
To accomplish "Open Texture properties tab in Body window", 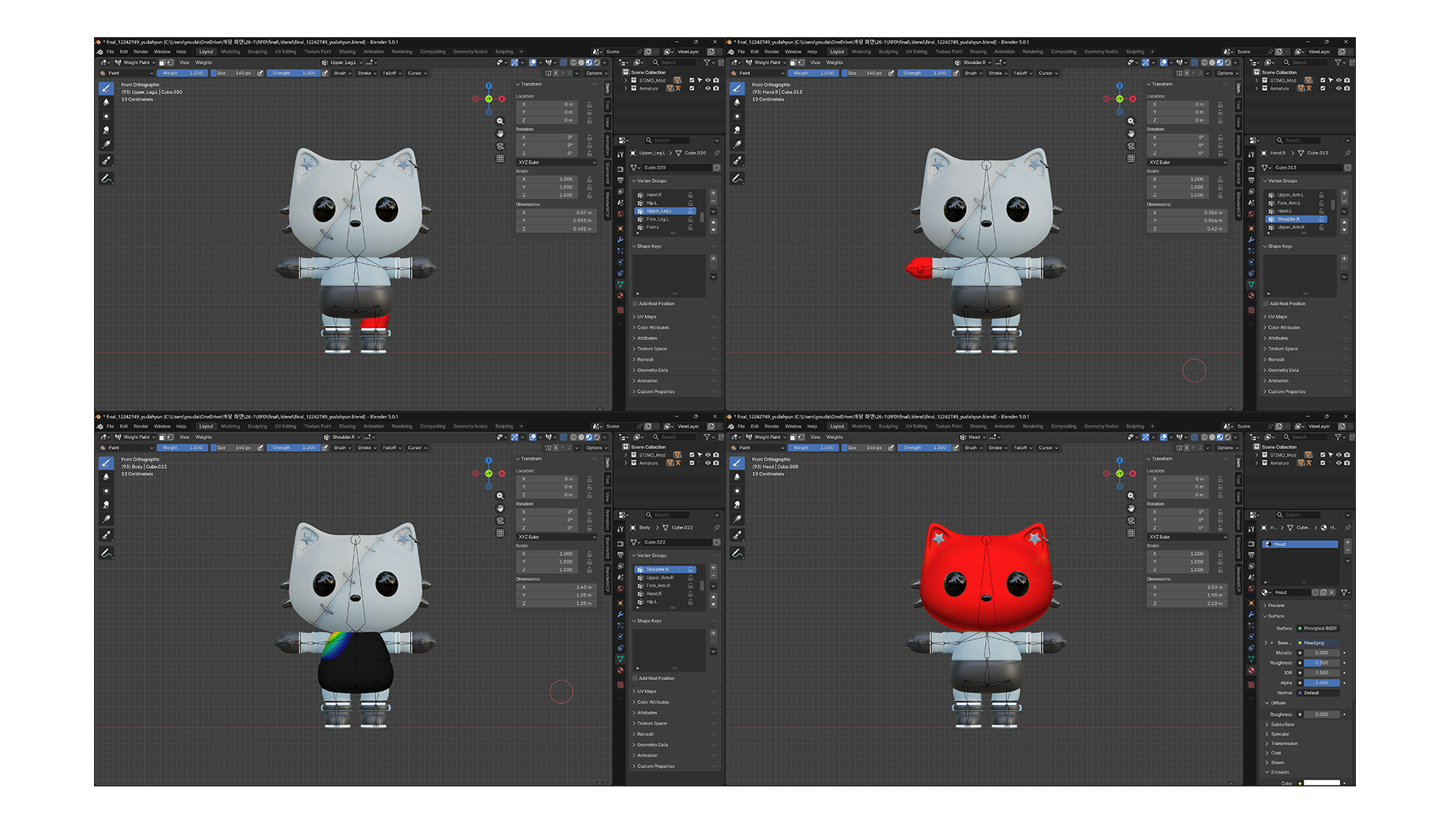I will click(x=620, y=685).
